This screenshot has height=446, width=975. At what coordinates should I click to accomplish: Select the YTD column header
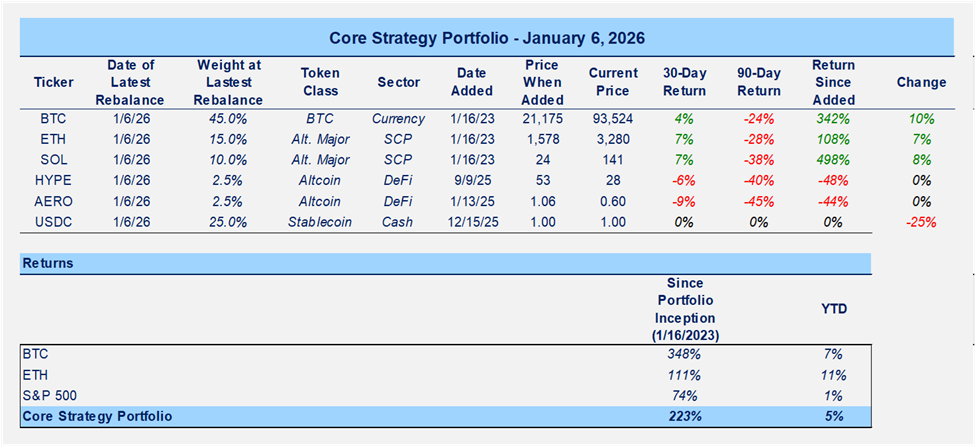coord(833,309)
